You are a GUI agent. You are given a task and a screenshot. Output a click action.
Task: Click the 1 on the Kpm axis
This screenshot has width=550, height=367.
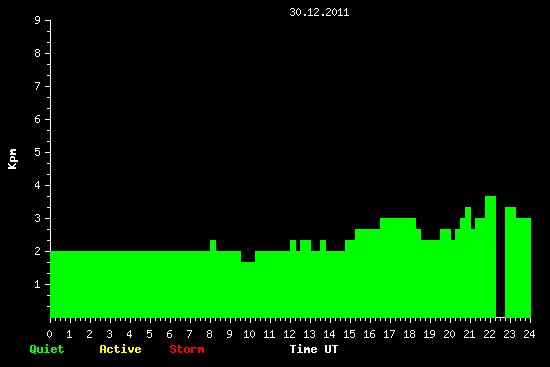[x=38, y=284]
